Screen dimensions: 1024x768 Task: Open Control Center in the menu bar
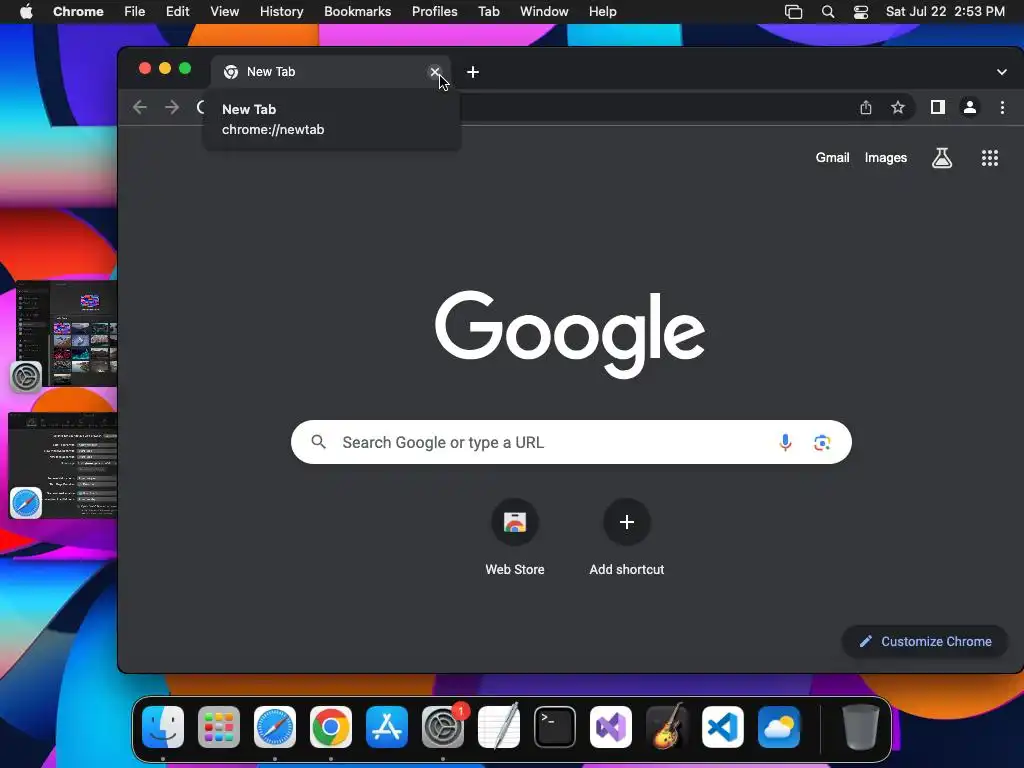click(x=861, y=12)
